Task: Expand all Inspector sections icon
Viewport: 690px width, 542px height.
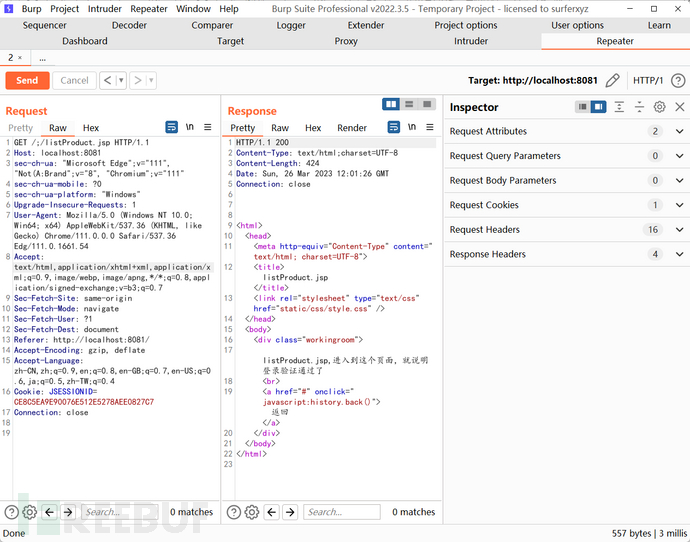Action: pyautogui.click(x=619, y=106)
